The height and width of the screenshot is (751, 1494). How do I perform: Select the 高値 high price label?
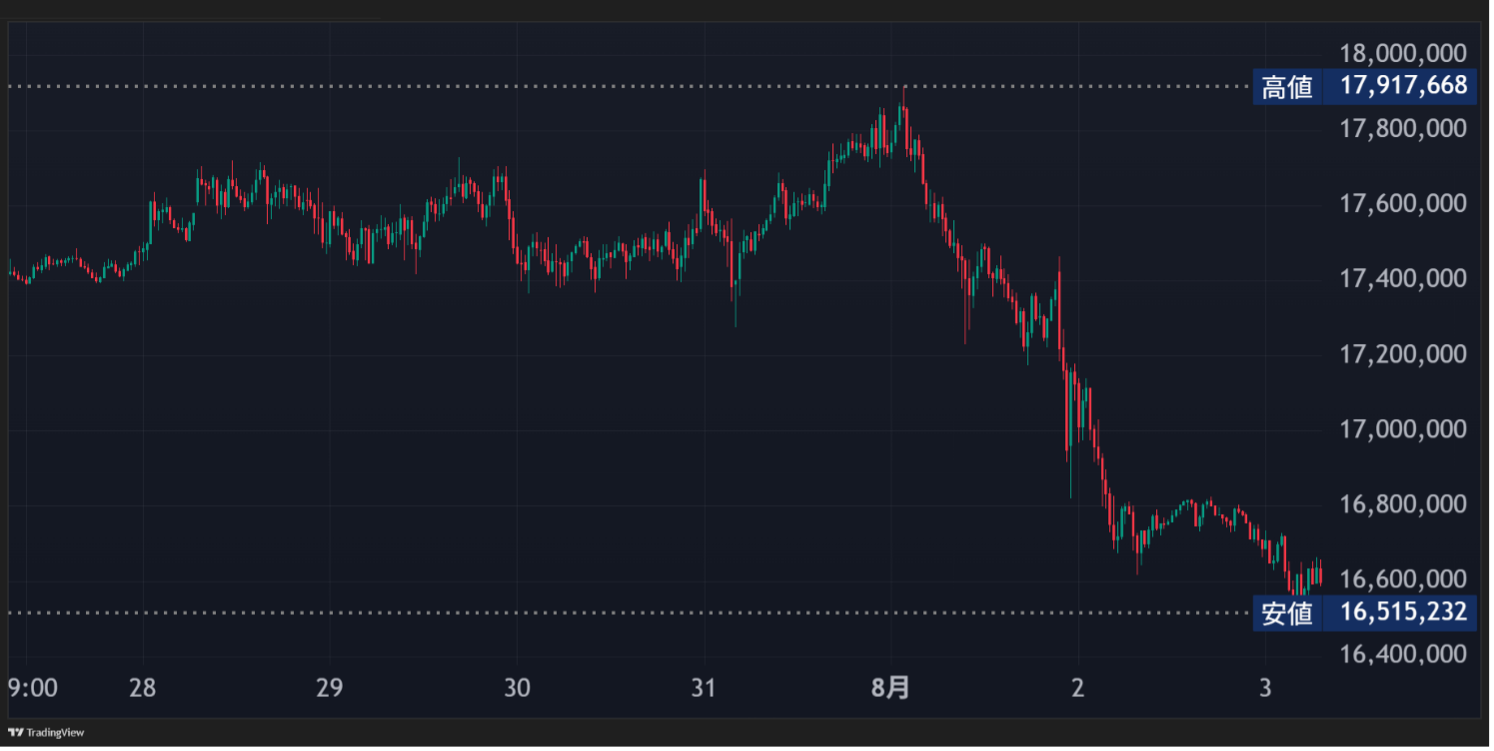1287,87
